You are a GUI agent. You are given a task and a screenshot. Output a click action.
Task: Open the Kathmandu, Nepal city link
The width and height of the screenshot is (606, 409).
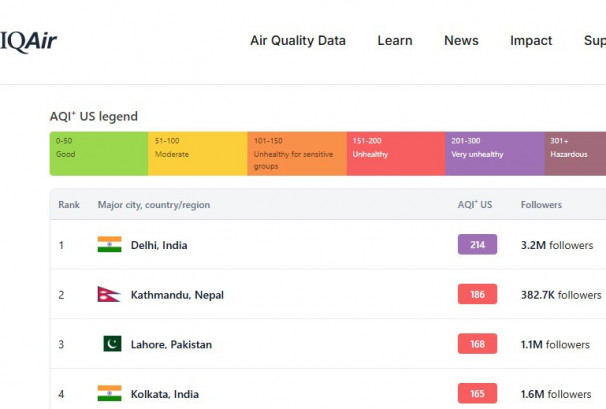coord(179,295)
